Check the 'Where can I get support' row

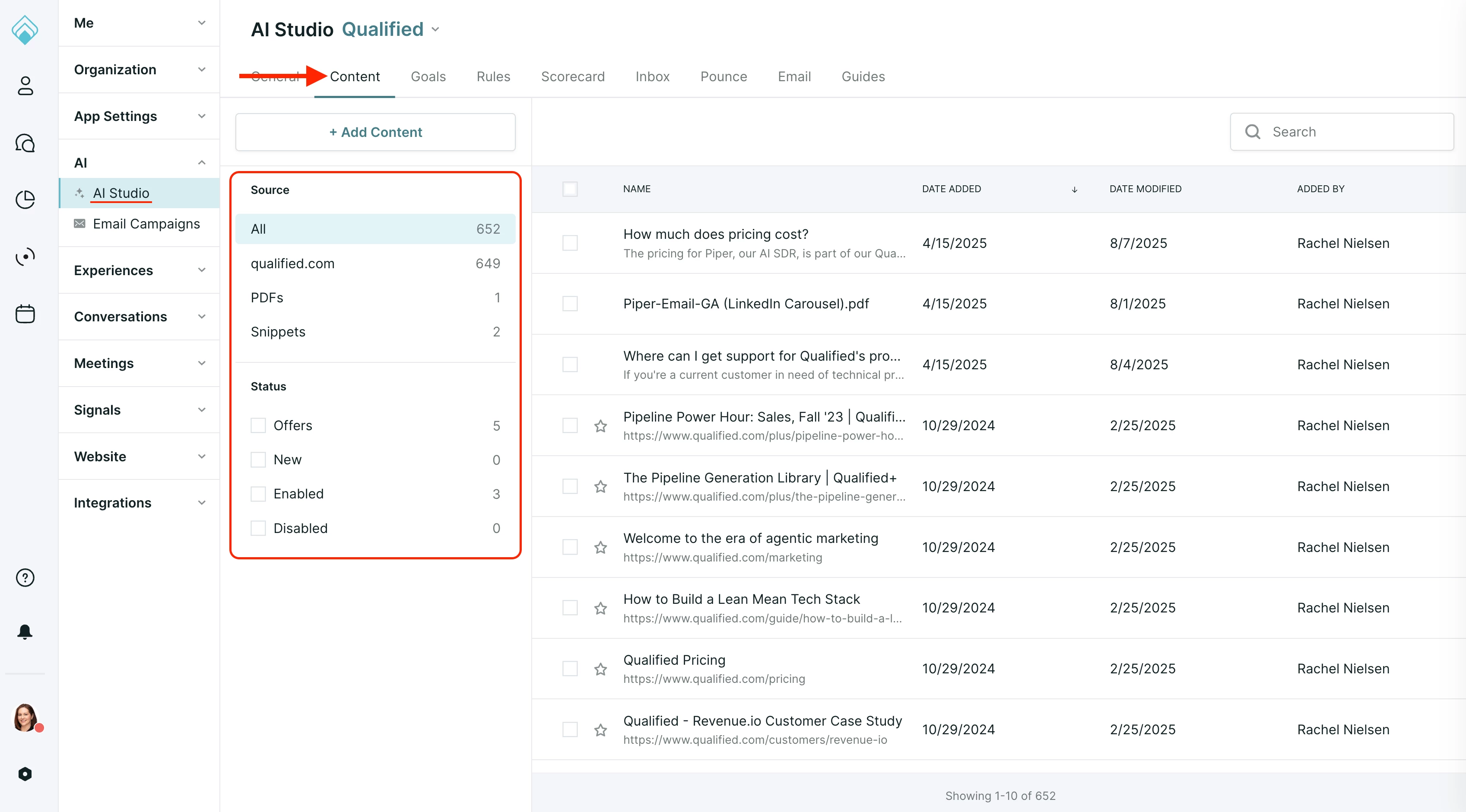pos(570,365)
